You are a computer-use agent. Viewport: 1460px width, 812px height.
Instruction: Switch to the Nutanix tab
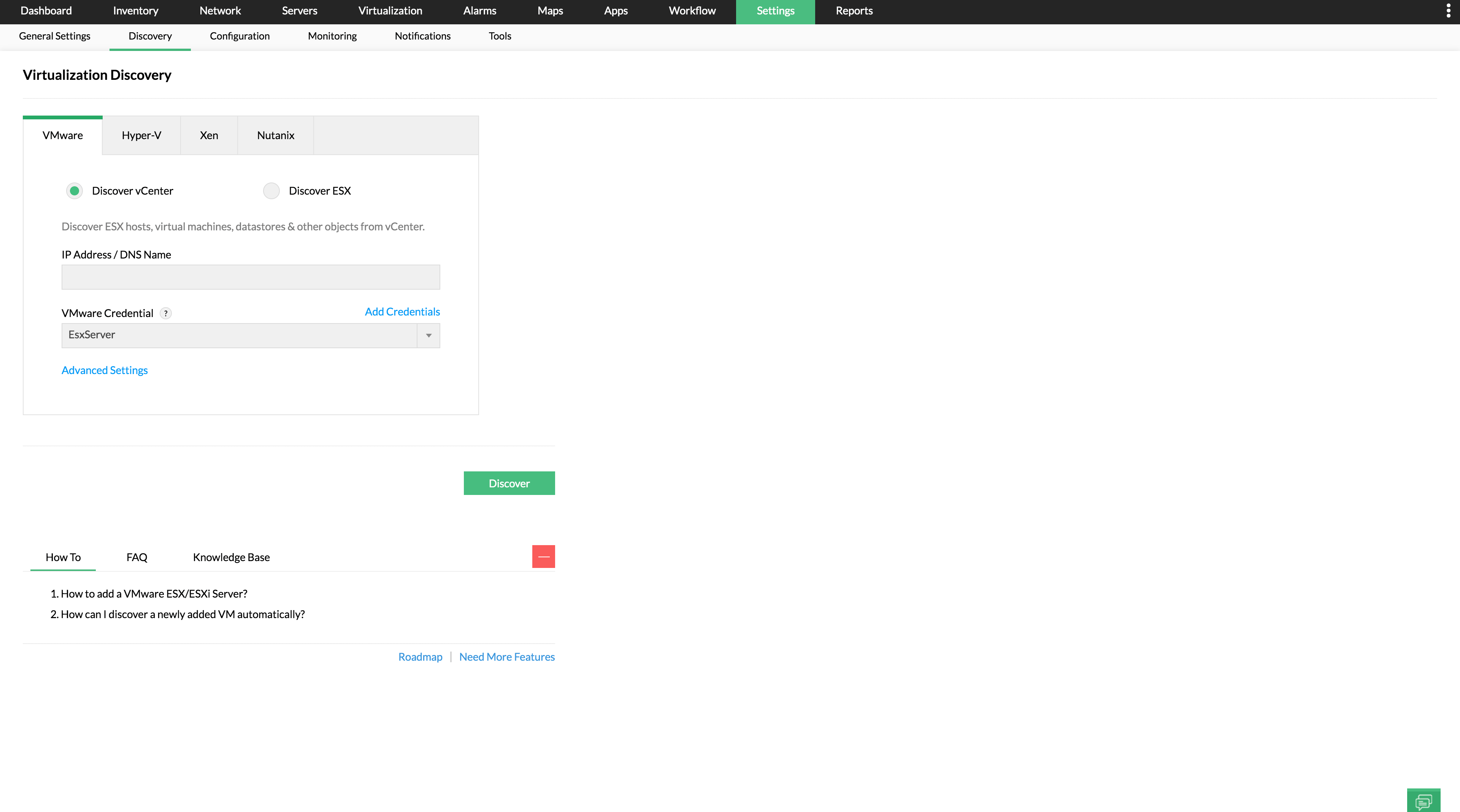click(x=275, y=135)
